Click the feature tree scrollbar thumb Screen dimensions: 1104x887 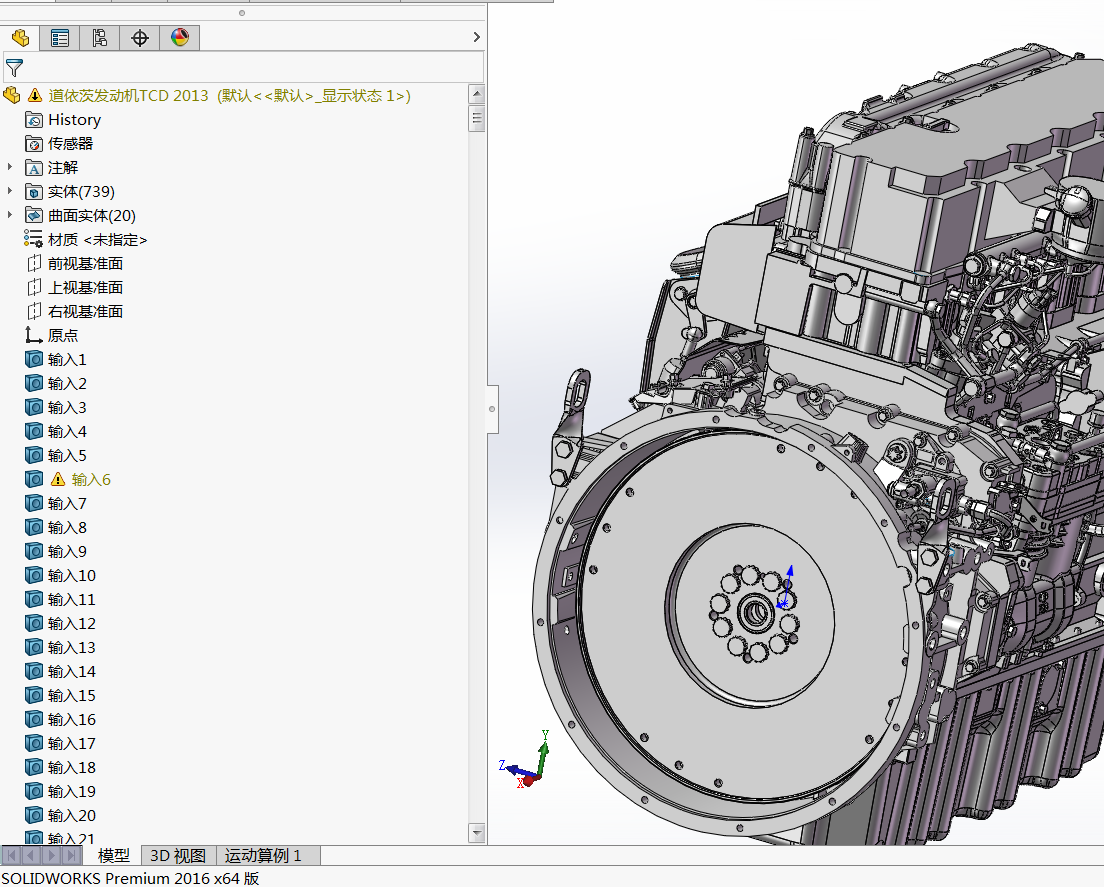point(477,118)
